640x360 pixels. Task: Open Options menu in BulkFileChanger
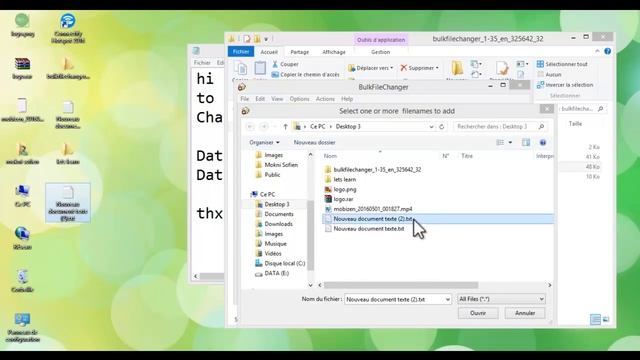coord(300,99)
